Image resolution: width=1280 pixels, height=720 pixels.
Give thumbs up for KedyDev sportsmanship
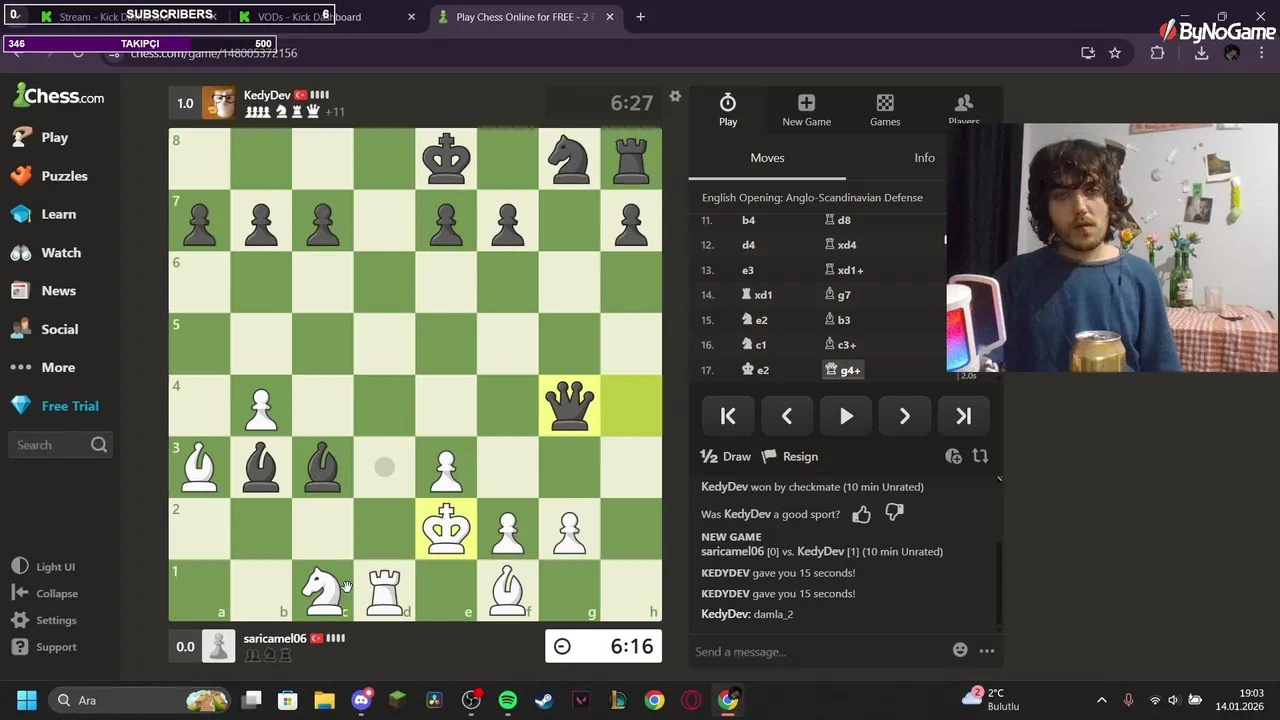(x=861, y=514)
